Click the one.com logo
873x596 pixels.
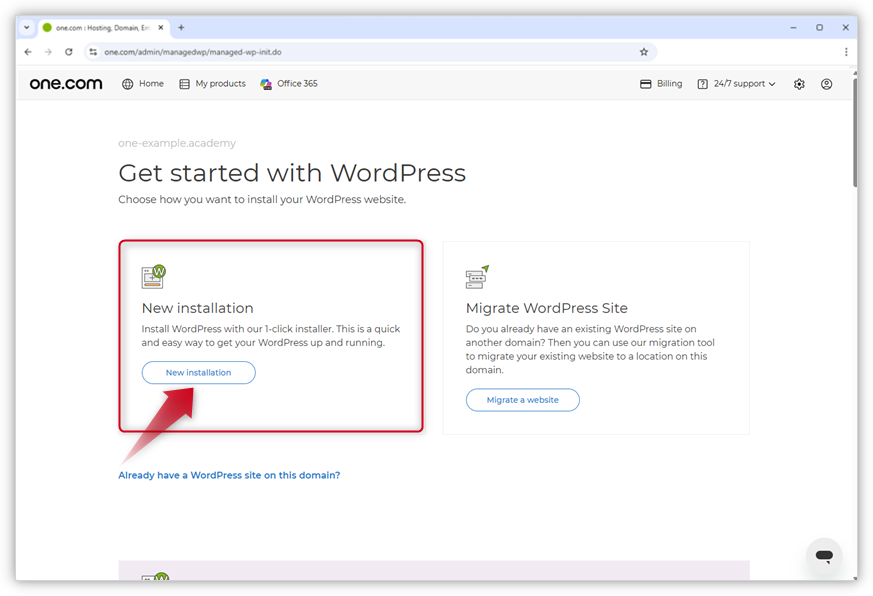pyautogui.click(x=66, y=84)
